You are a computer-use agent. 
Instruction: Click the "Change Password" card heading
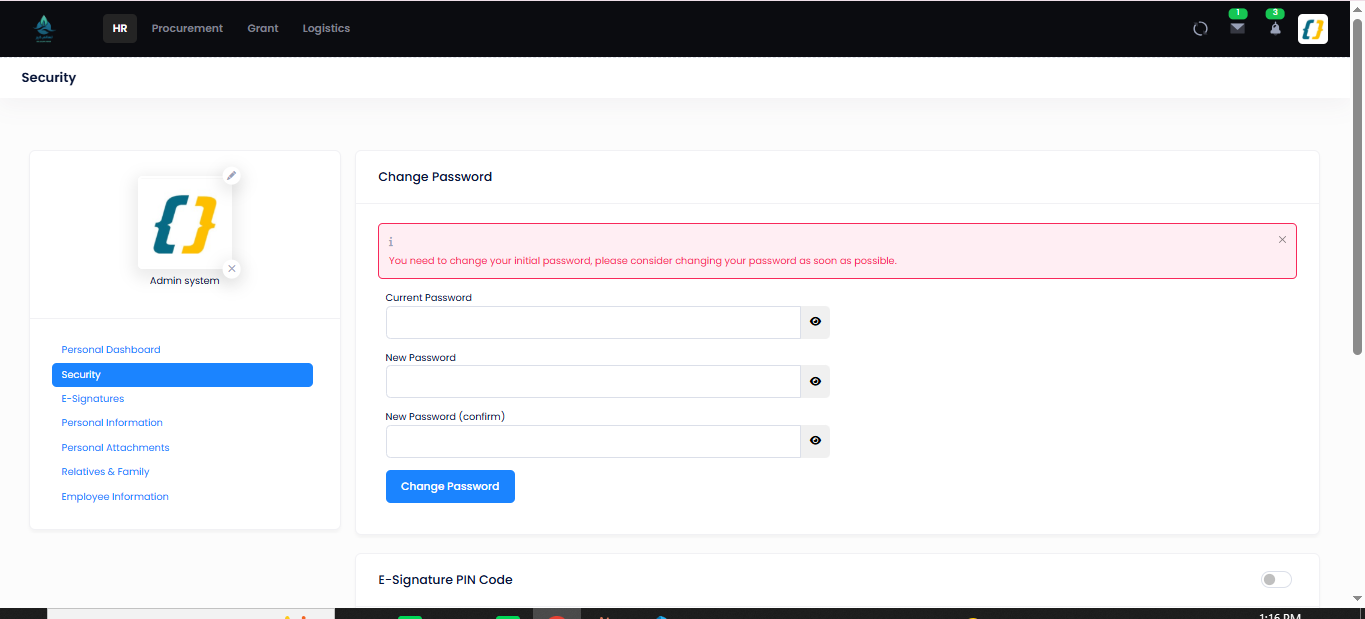click(x=435, y=177)
